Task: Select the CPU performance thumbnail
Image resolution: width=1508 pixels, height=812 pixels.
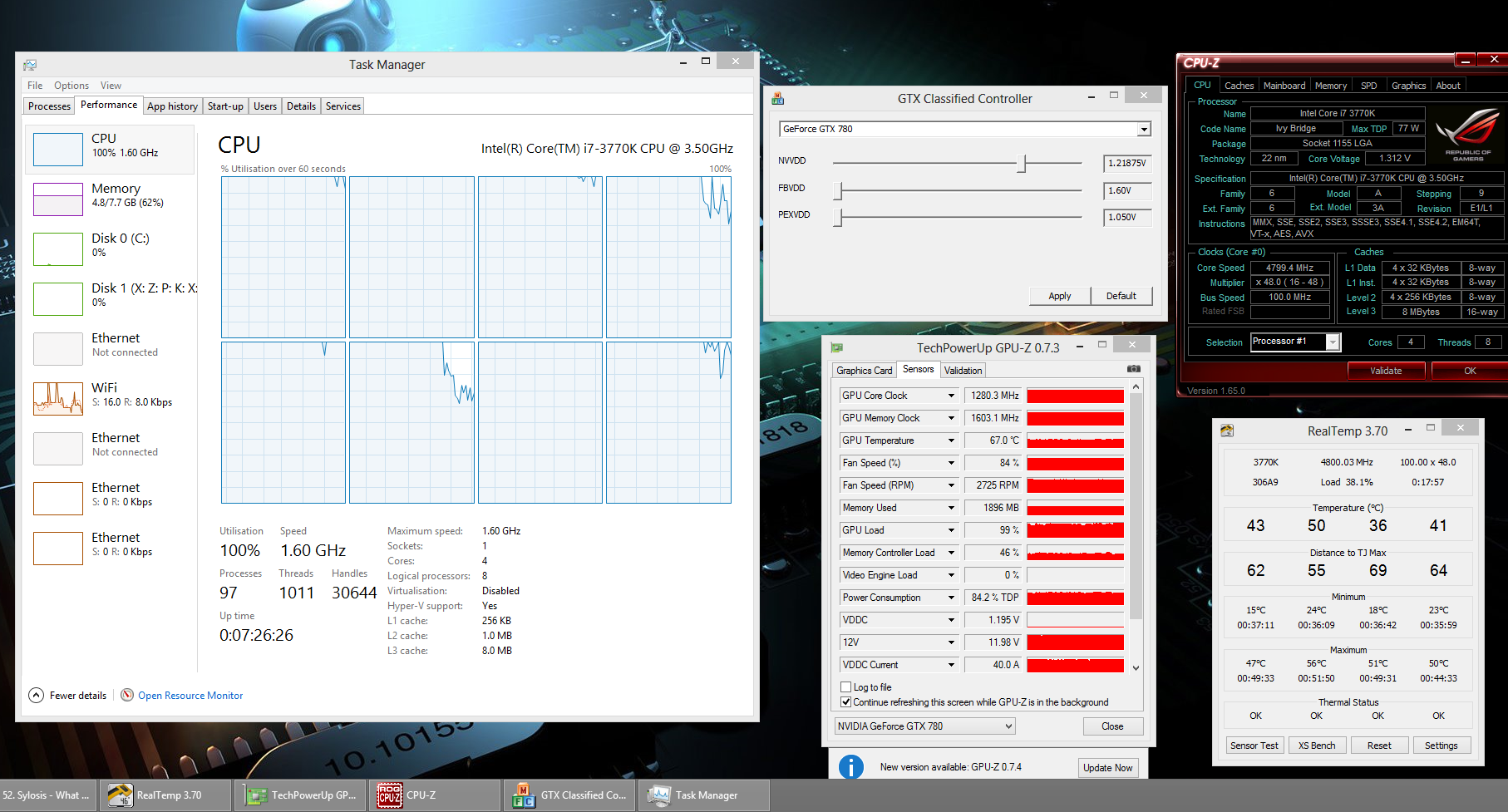Action: click(x=58, y=150)
